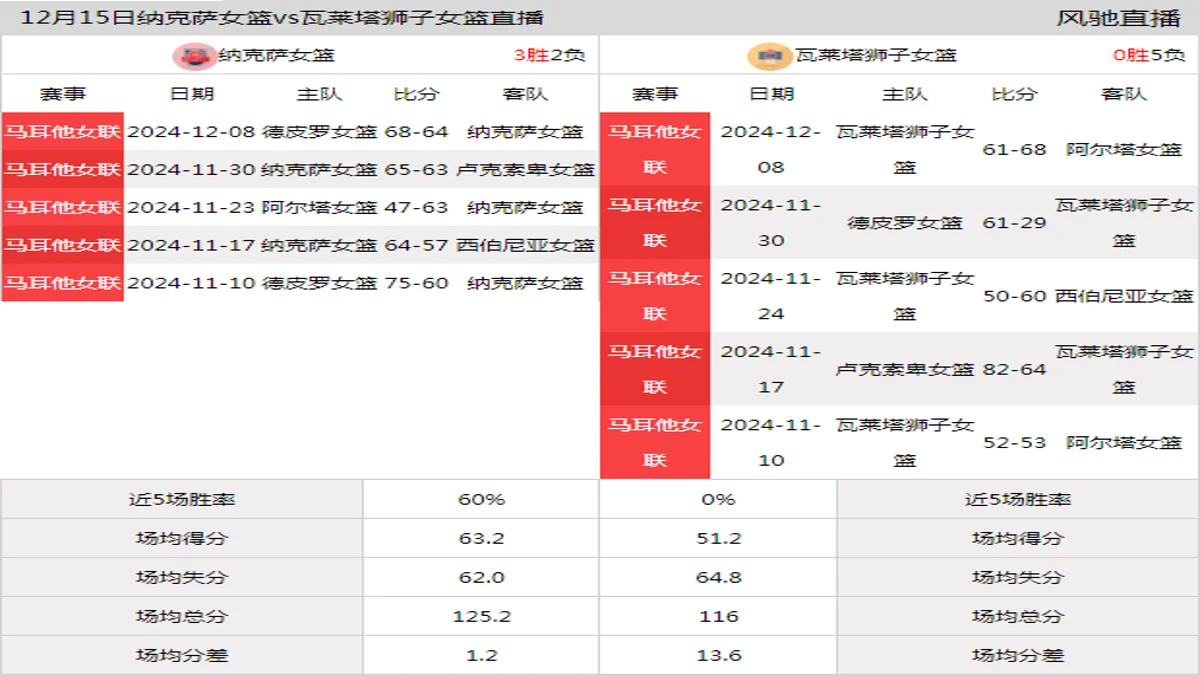Viewport: 1200px width, 675px height.
Task: Click the 马耳他女联 tag in the 61-68 row
Action: click(x=655, y=149)
